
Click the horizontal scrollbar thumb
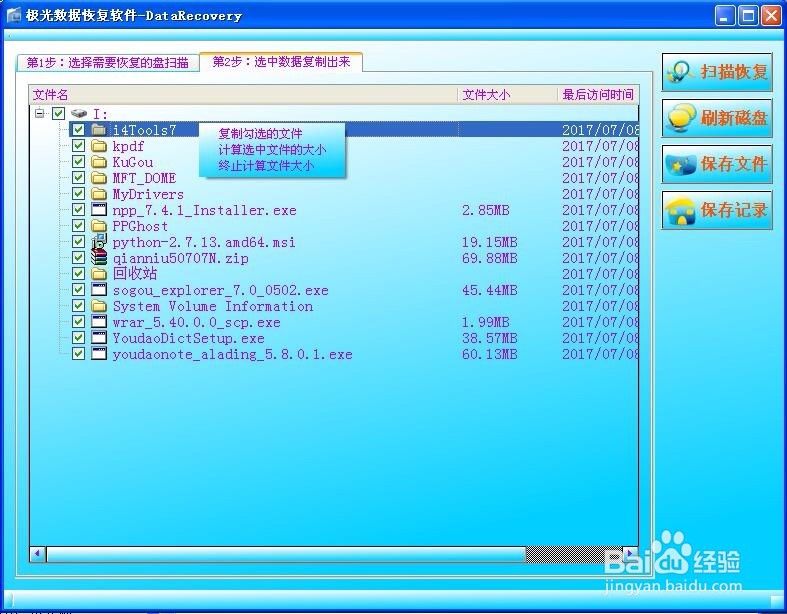286,554
